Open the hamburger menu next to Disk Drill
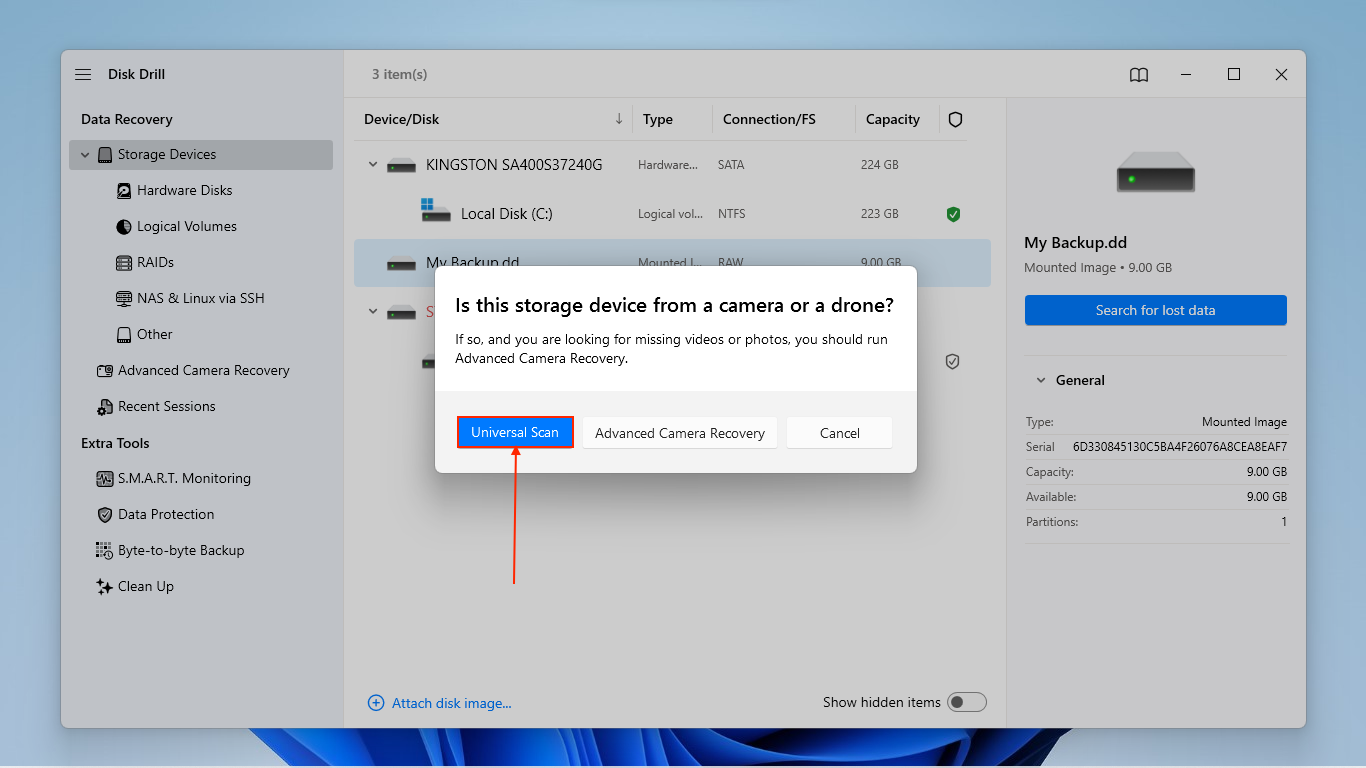The width and height of the screenshot is (1366, 768). [83, 74]
